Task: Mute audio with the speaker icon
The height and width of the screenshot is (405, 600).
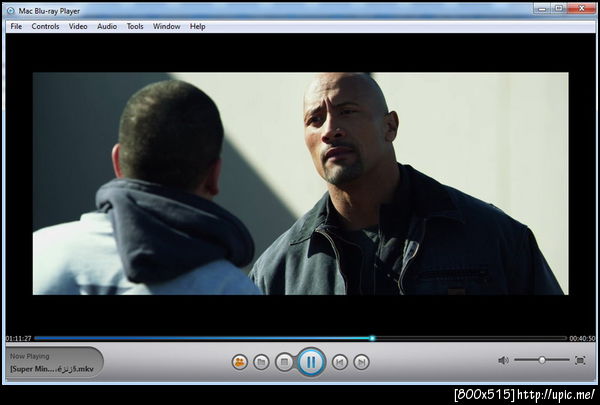Action: click(x=503, y=360)
